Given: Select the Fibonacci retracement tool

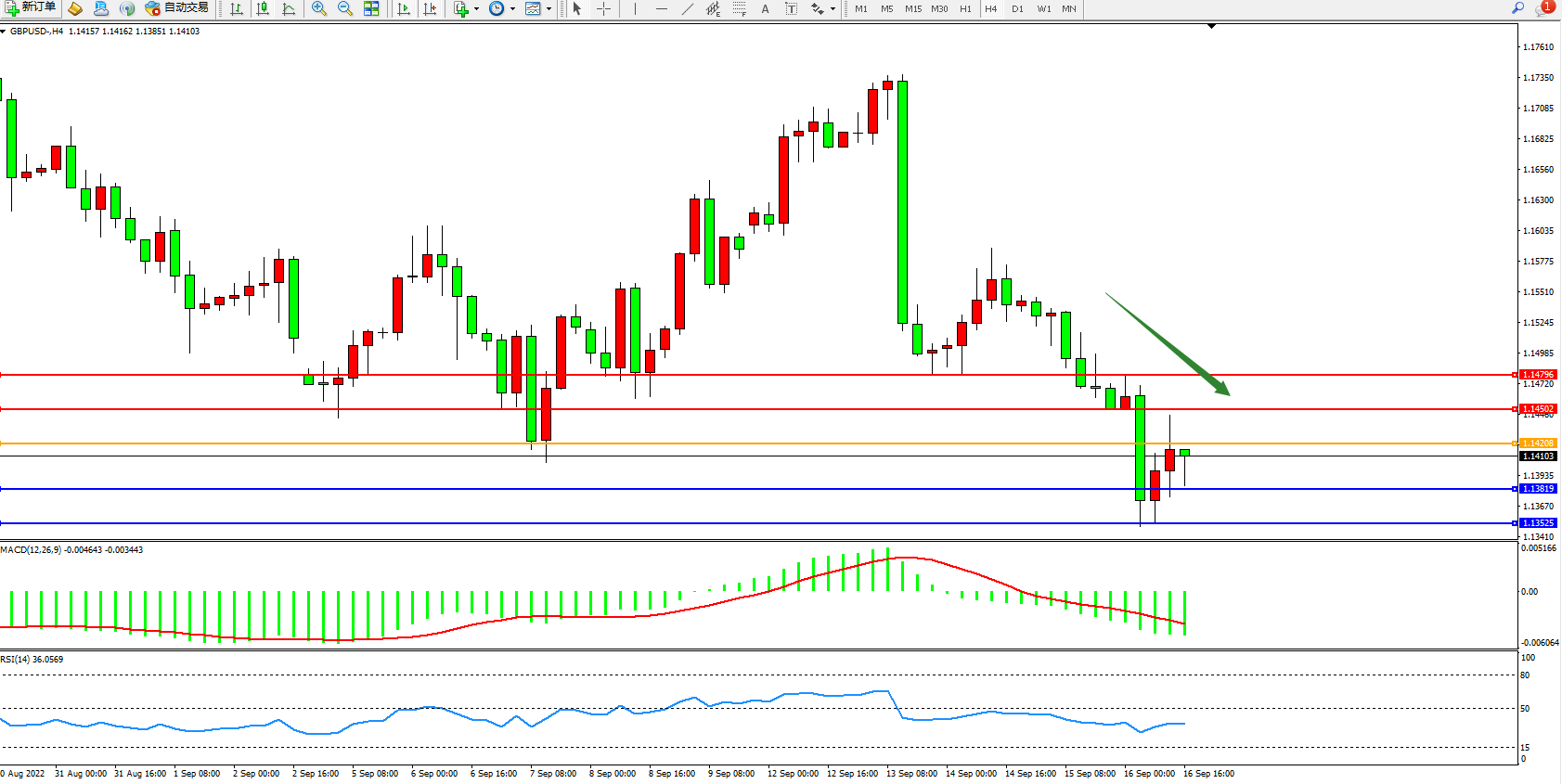Looking at the screenshot, I should tap(739, 8).
